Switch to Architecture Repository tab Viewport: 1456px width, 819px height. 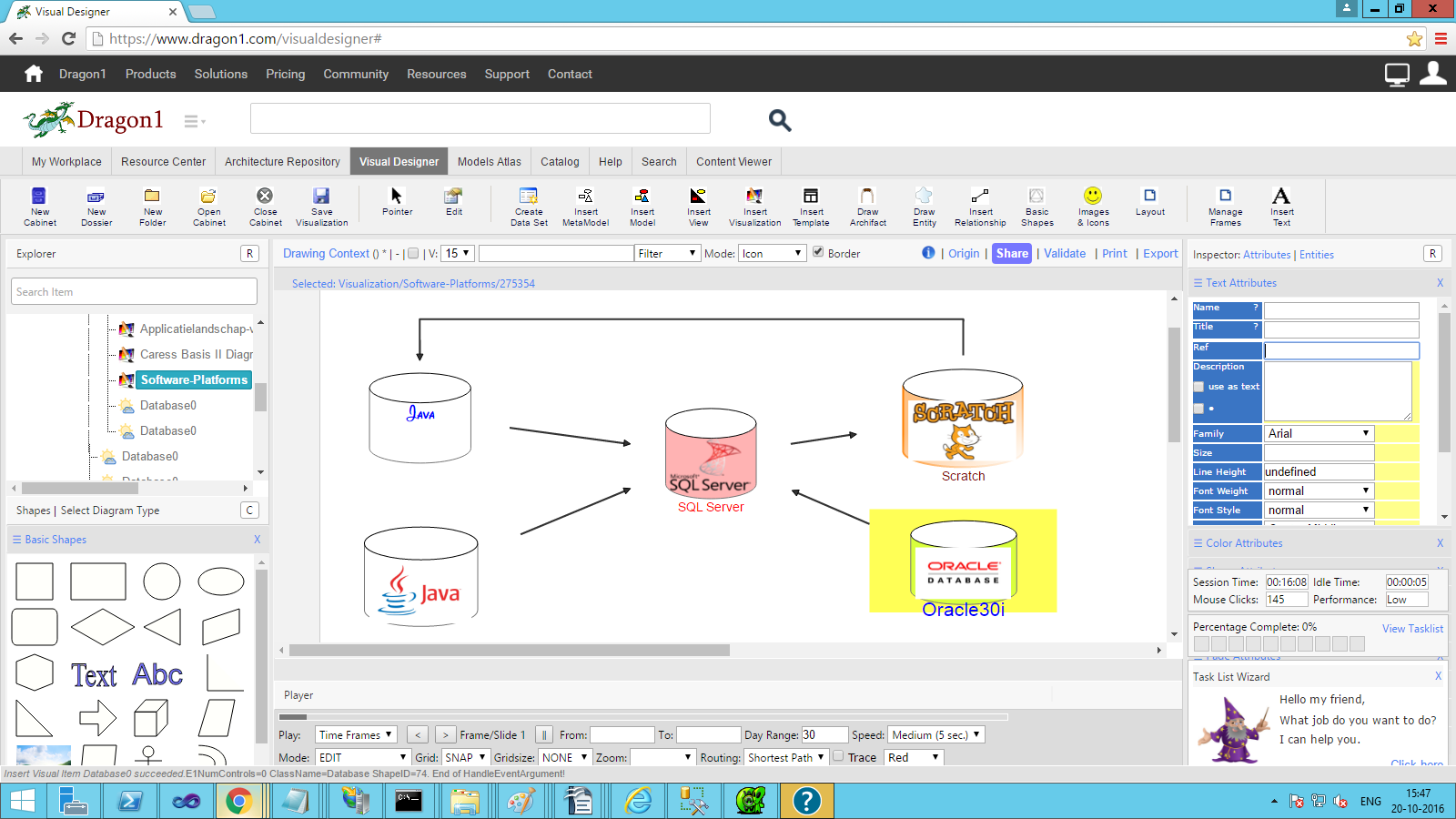[282, 161]
